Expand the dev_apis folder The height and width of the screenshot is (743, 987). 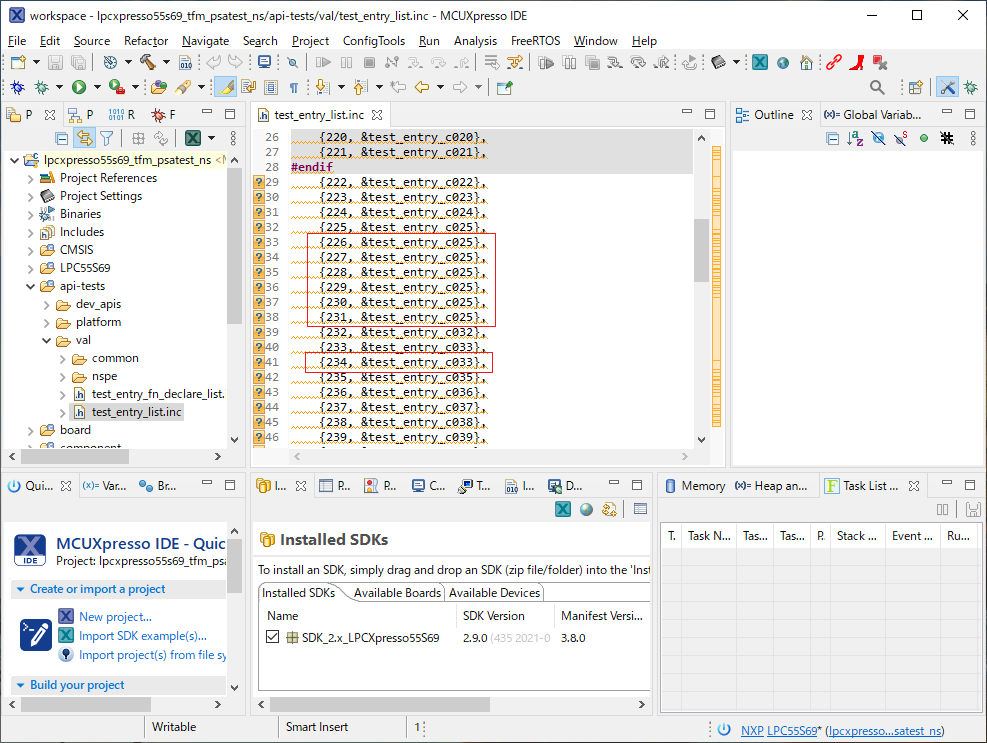pyautogui.click(x=46, y=304)
